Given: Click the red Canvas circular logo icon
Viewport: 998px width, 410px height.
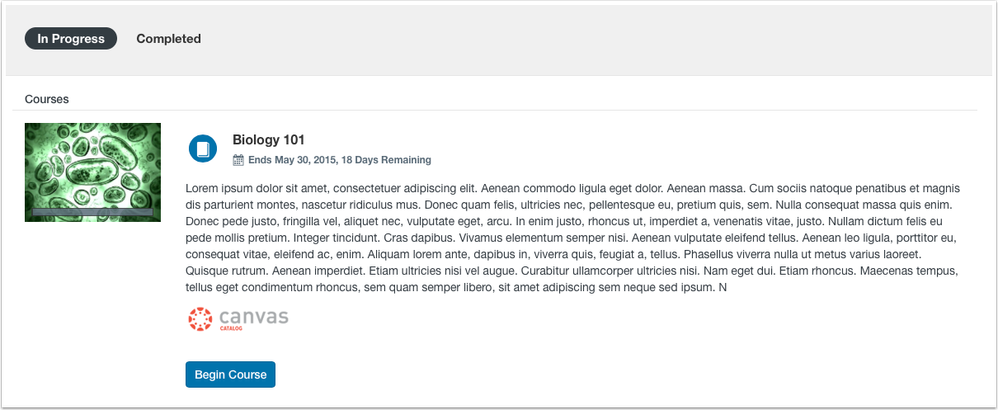Looking at the screenshot, I should click(200, 319).
